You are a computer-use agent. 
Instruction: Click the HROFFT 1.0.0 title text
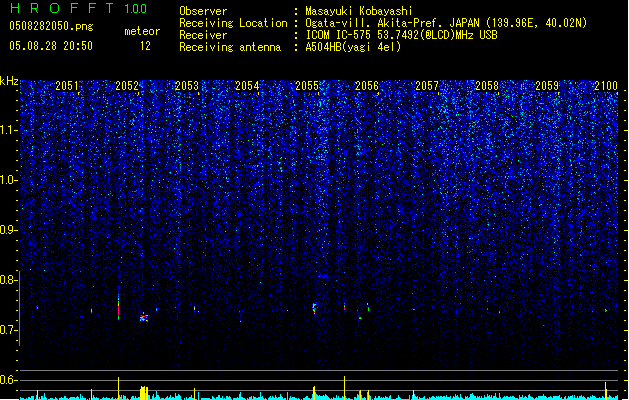[x=78, y=8]
